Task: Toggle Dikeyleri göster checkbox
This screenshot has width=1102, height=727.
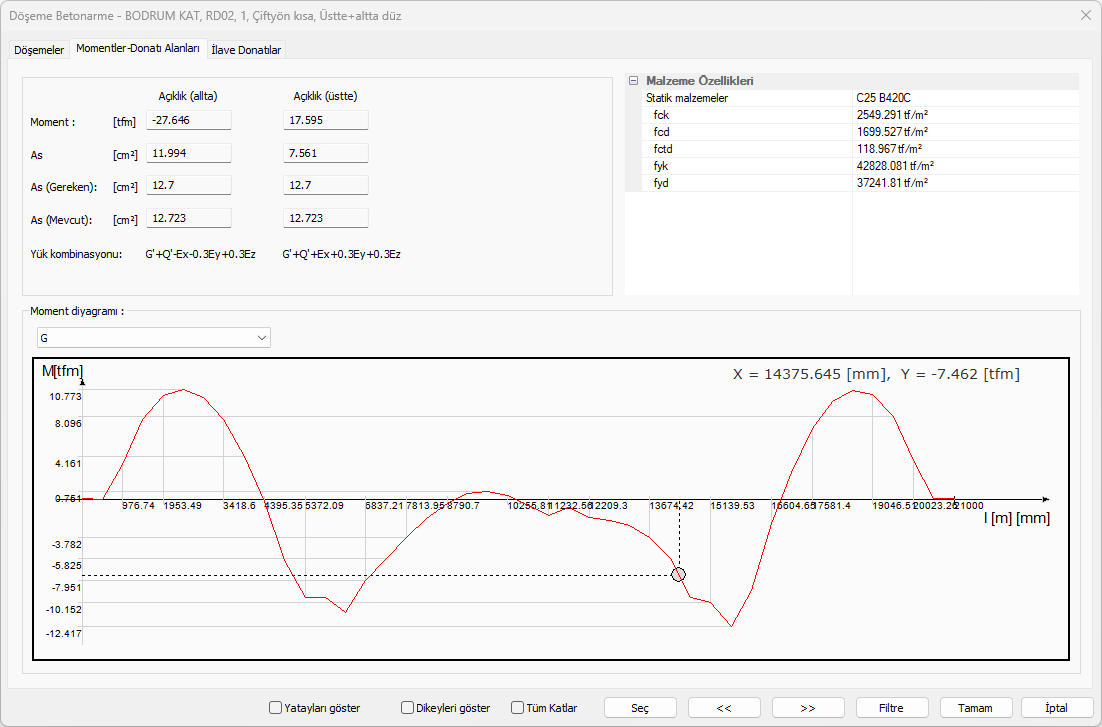Action: pyautogui.click(x=408, y=708)
